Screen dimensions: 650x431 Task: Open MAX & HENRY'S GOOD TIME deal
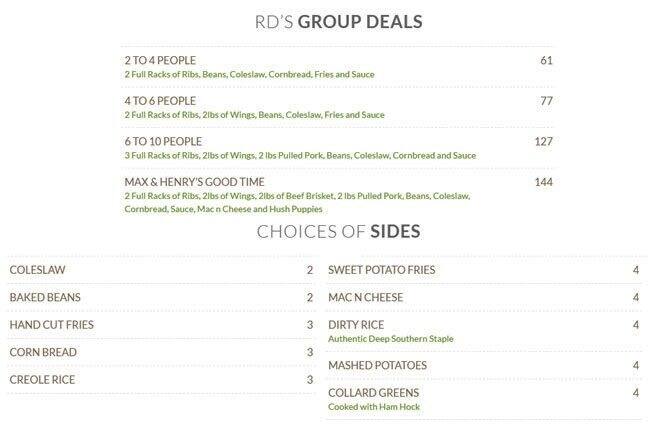tap(196, 182)
